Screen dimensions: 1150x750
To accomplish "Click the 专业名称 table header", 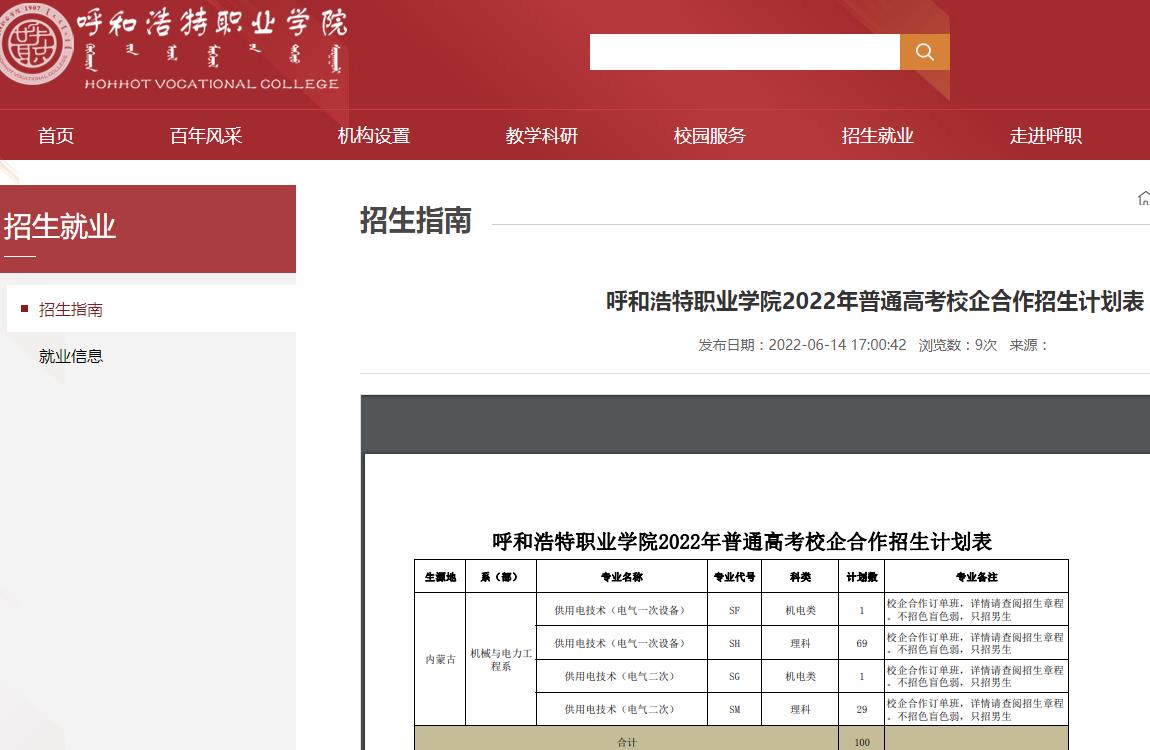I will pos(622,577).
